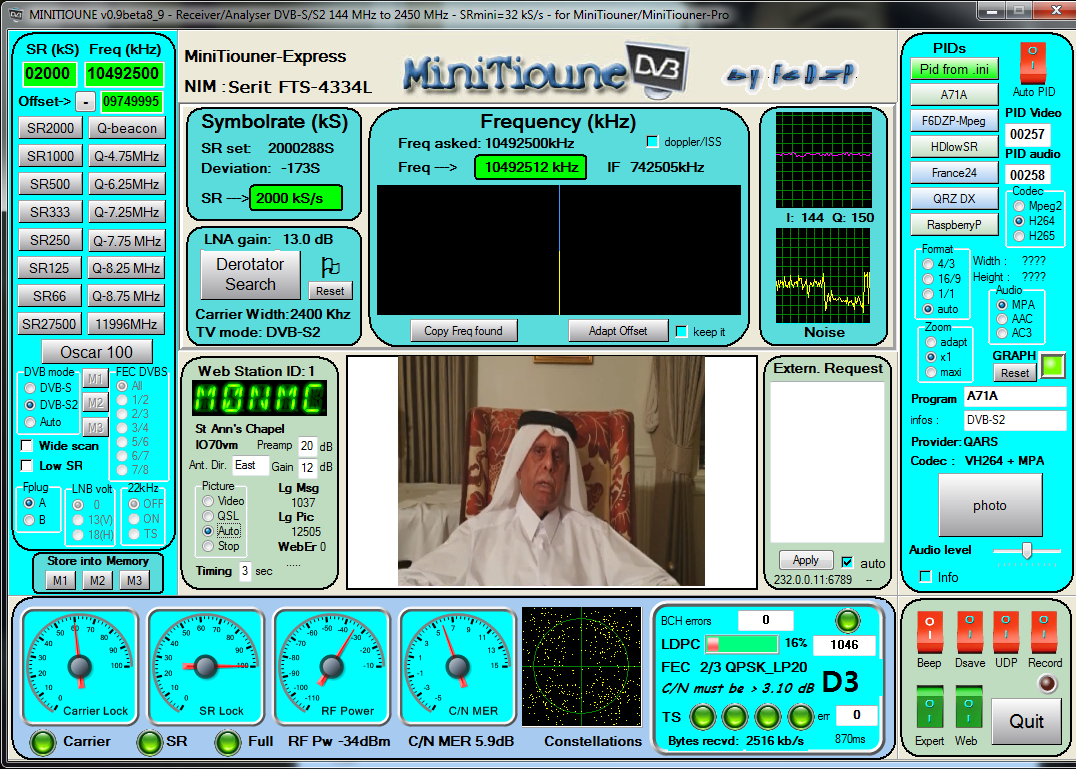
Task: Enable Low SR checkbox
Action: point(27,465)
